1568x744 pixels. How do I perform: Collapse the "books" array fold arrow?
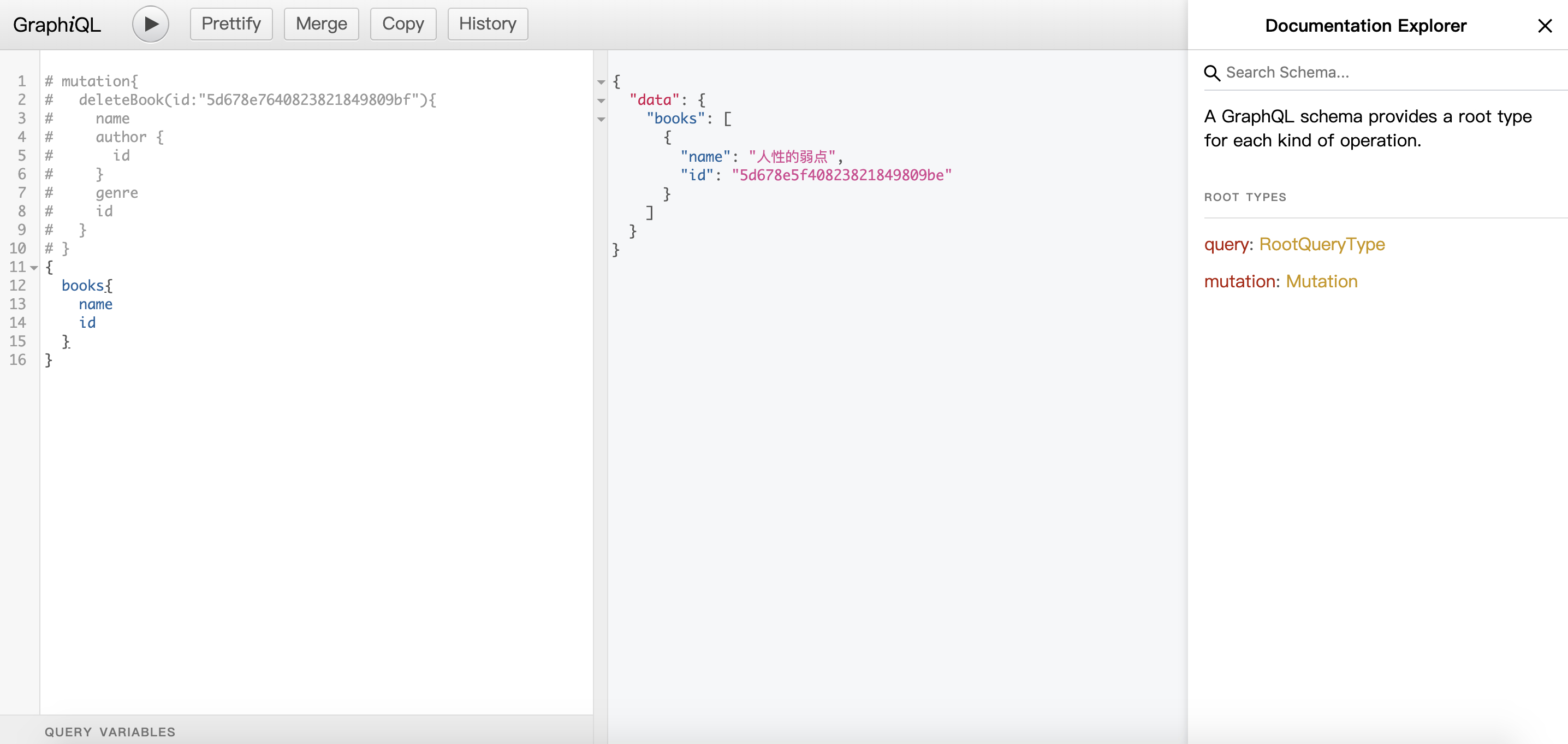point(601,119)
